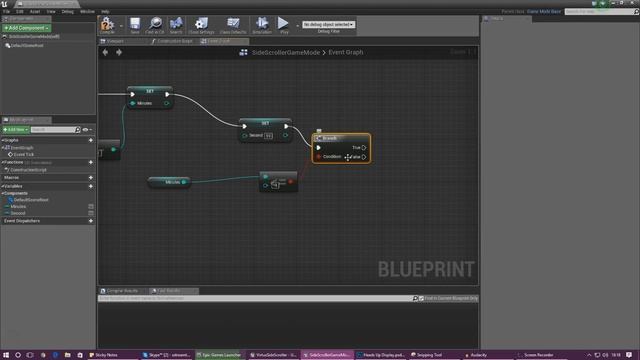Screen dimensions: 640x360
Task: Click the blueprint grid icon in breadcrumb
Action: coord(243,52)
